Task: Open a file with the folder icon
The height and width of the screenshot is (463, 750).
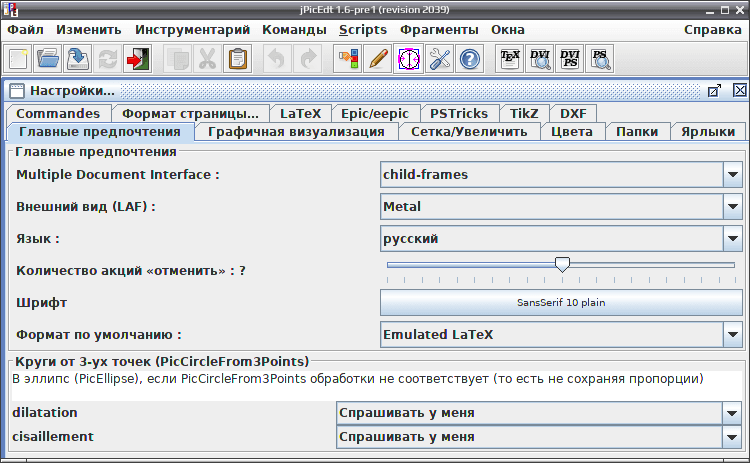Action: (x=48, y=59)
